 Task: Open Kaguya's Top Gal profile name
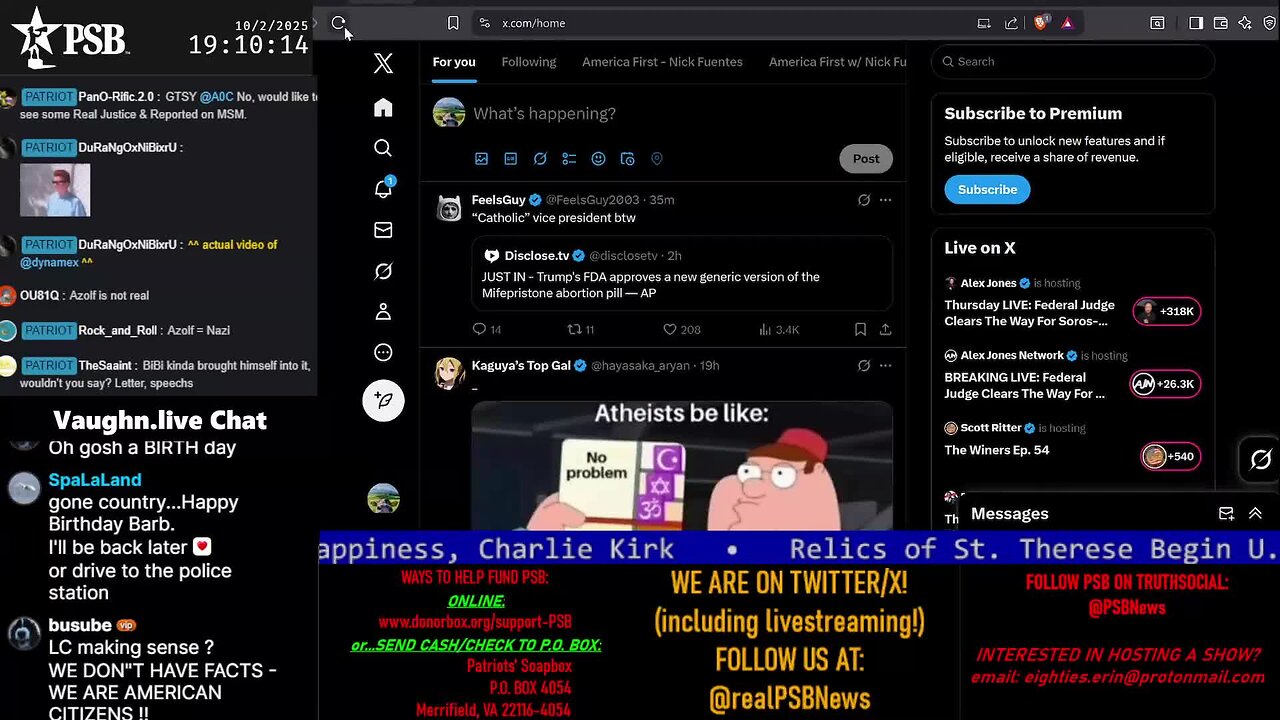coord(521,366)
